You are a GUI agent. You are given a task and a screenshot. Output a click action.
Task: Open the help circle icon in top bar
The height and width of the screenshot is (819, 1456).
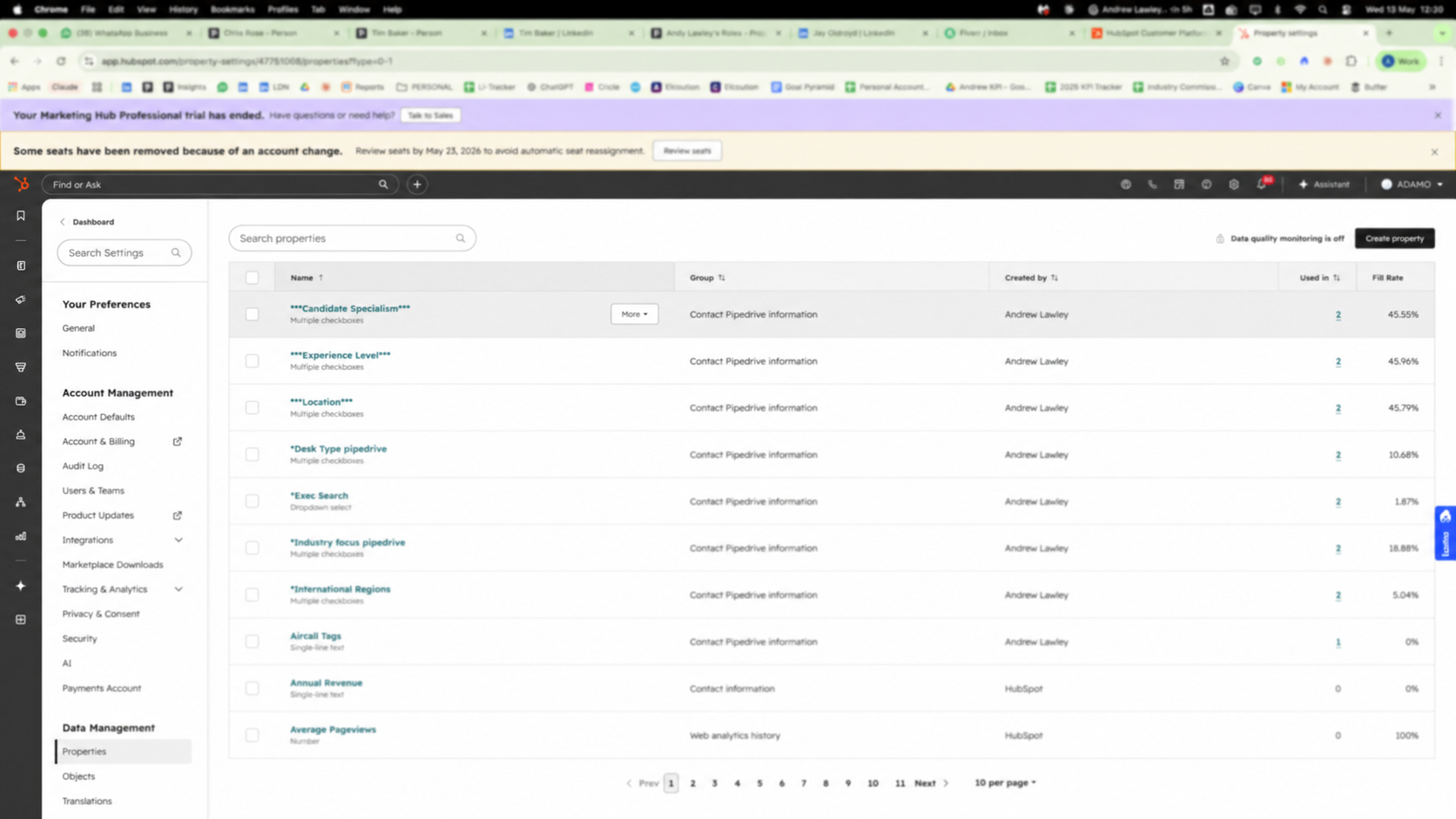1206,185
